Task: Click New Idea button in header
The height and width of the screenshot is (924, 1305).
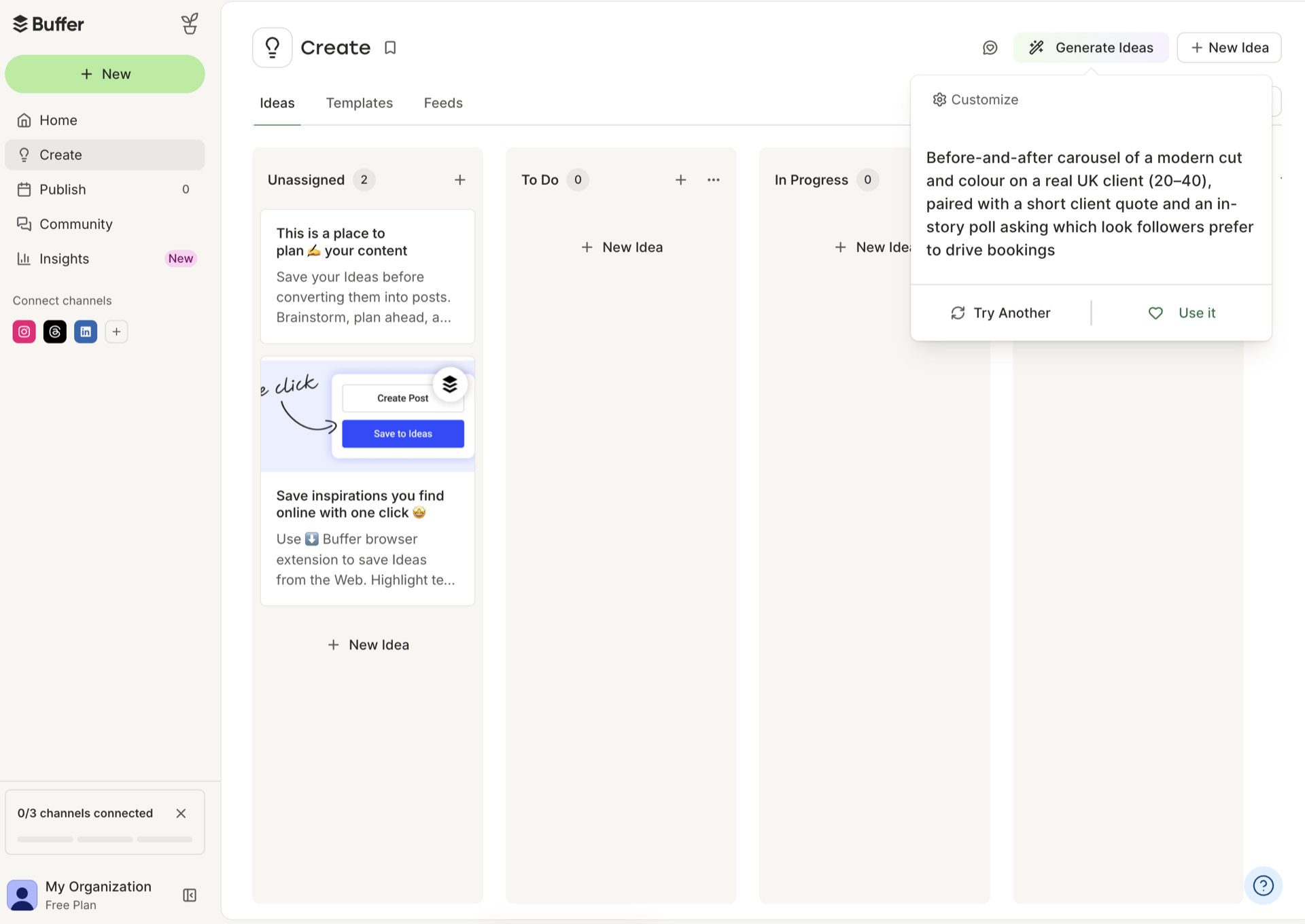Action: (1230, 48)
